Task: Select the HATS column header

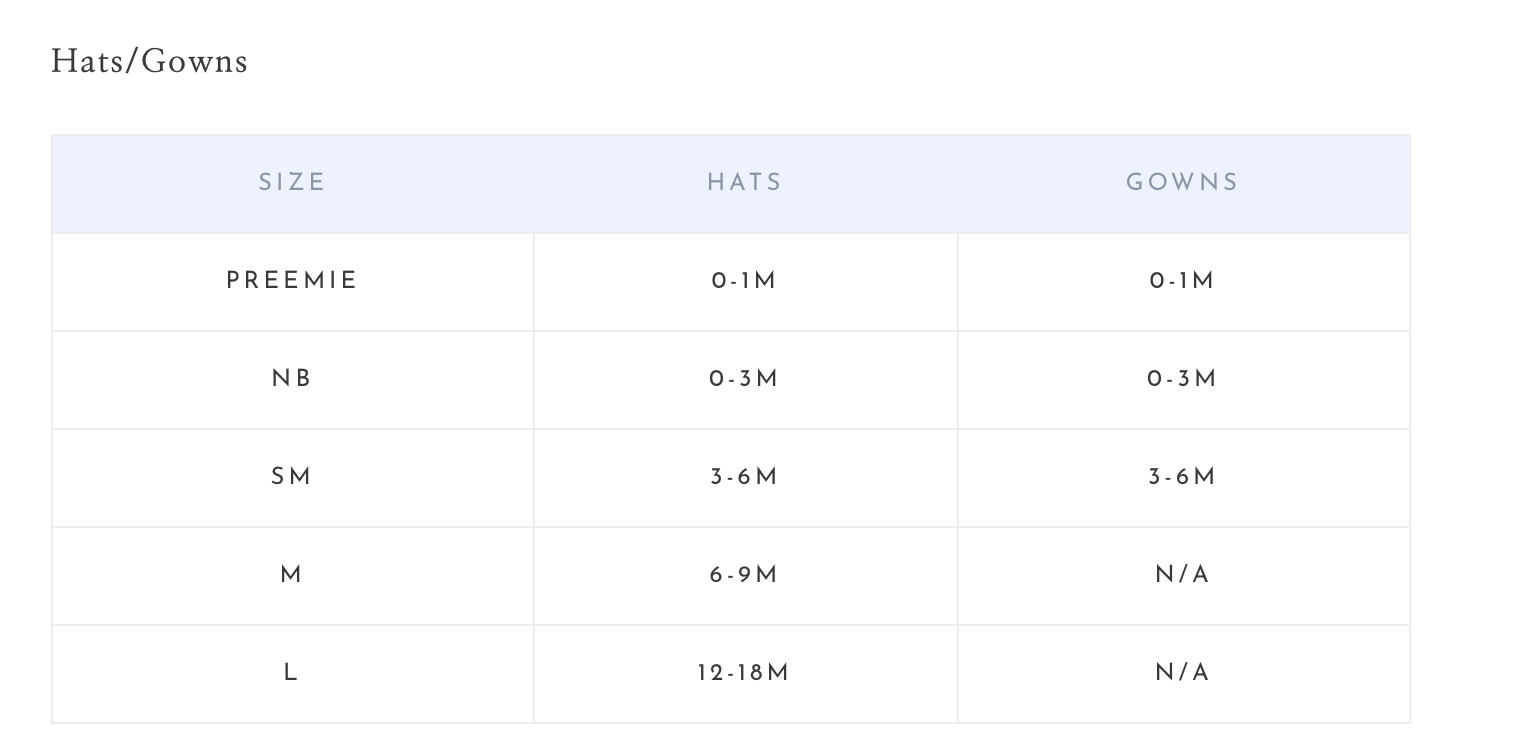Action: tap(745, 183)
